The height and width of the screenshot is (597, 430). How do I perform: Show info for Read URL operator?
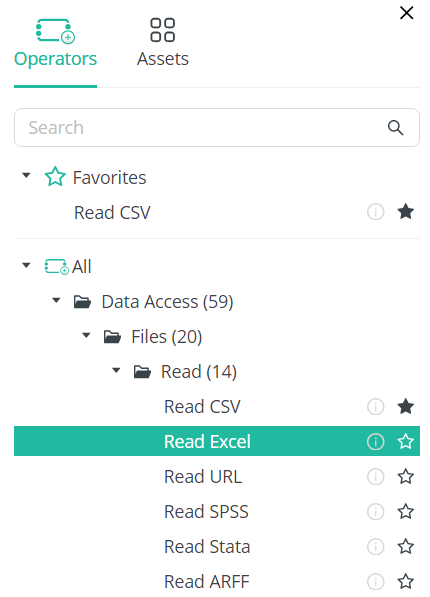tap(375, 477)
